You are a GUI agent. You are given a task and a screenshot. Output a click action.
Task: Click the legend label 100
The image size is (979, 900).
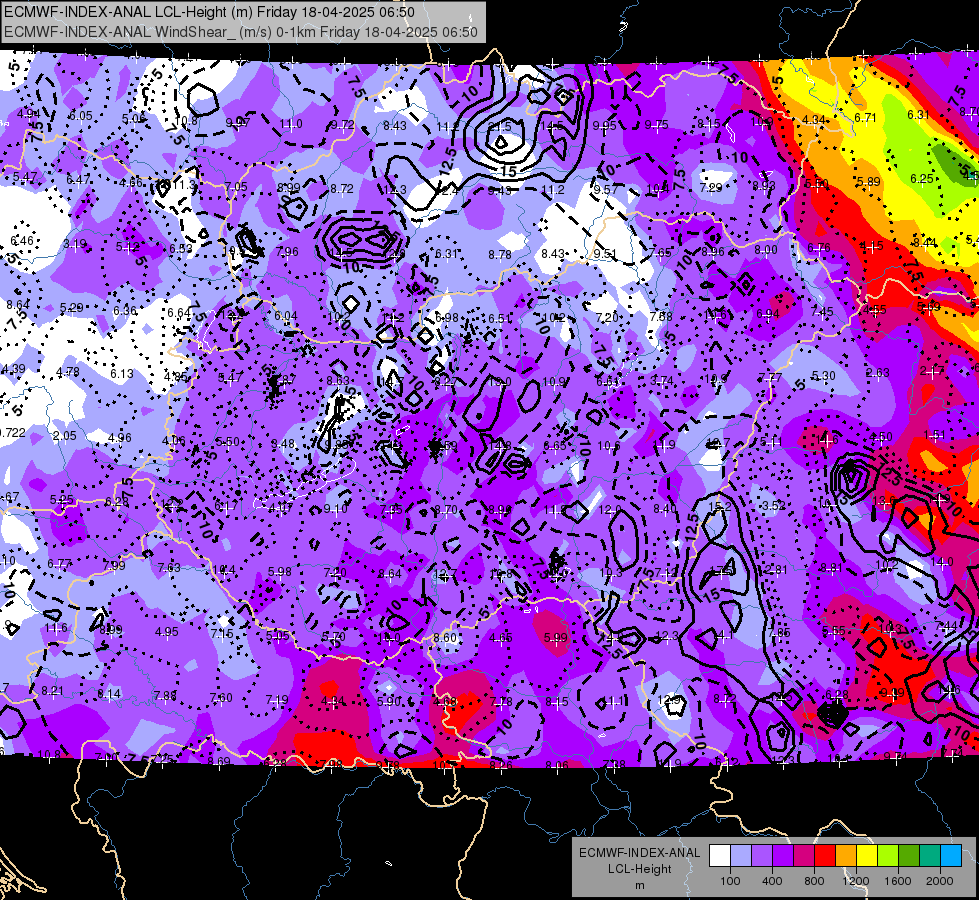pos(730,881)
